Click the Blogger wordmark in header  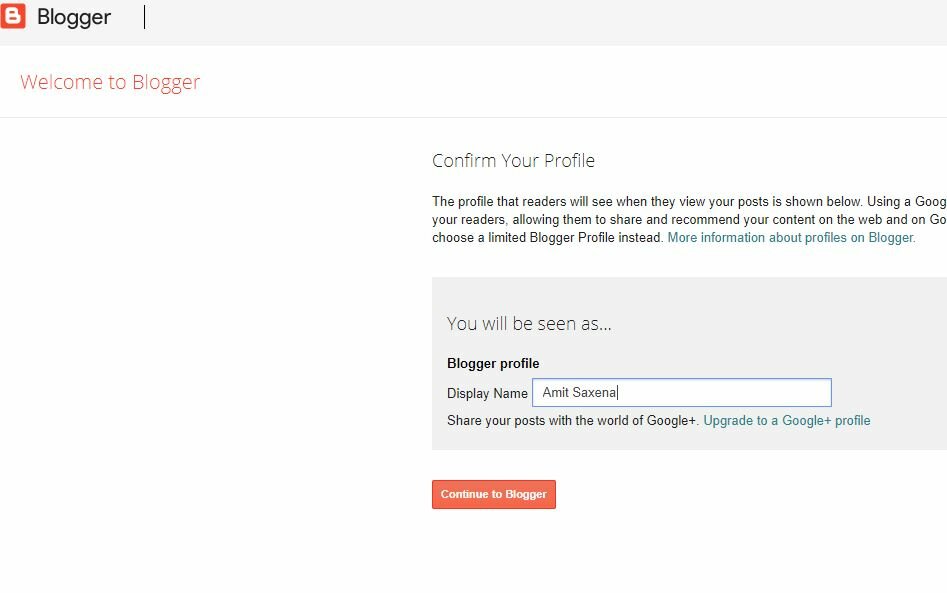pos(74,18)
